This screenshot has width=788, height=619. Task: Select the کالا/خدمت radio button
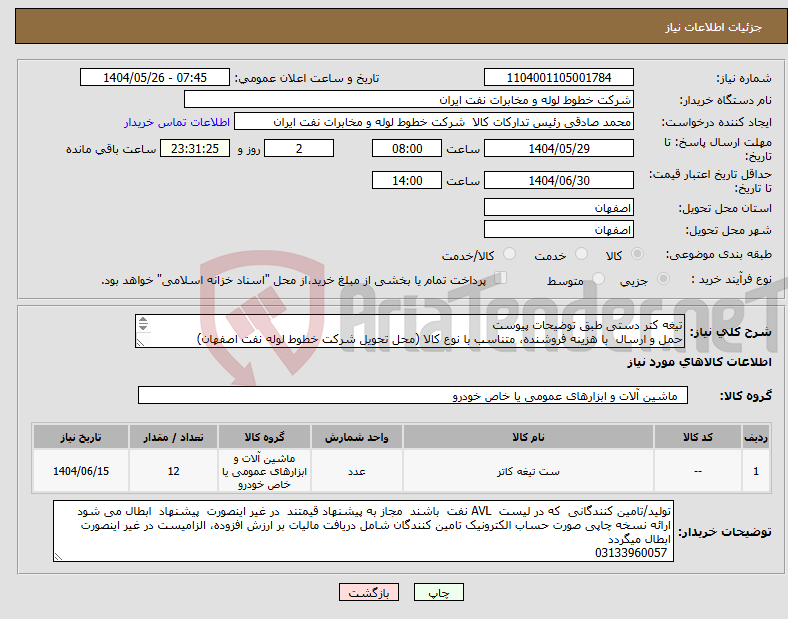pyautogui.click(x=510, y=254)
